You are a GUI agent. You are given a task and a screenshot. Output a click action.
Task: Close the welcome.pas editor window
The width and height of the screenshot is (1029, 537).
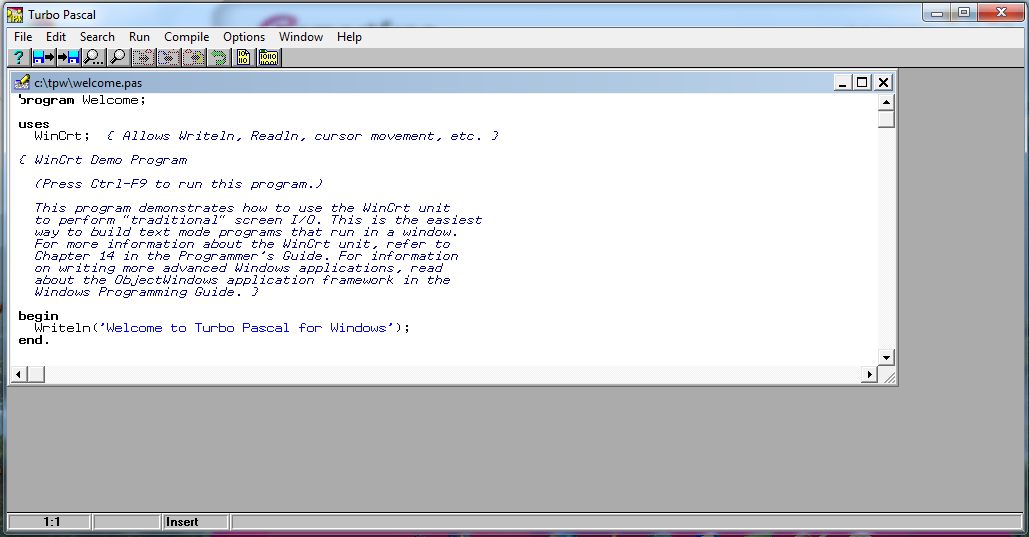point(883,82)
